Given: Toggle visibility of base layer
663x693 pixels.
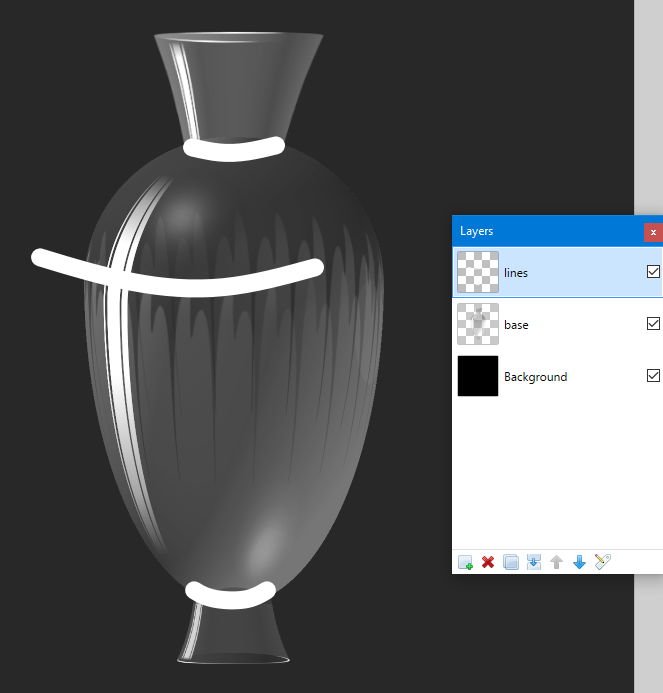Looking at the screenshot, I should pos(653,324).
